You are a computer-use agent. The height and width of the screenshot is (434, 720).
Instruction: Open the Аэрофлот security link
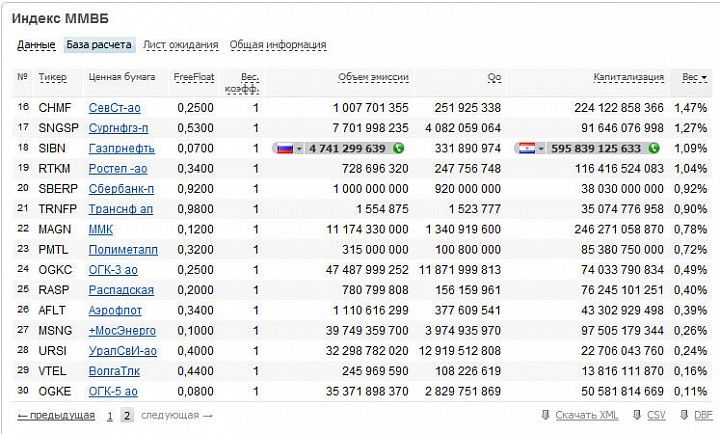tap(115, 310)
